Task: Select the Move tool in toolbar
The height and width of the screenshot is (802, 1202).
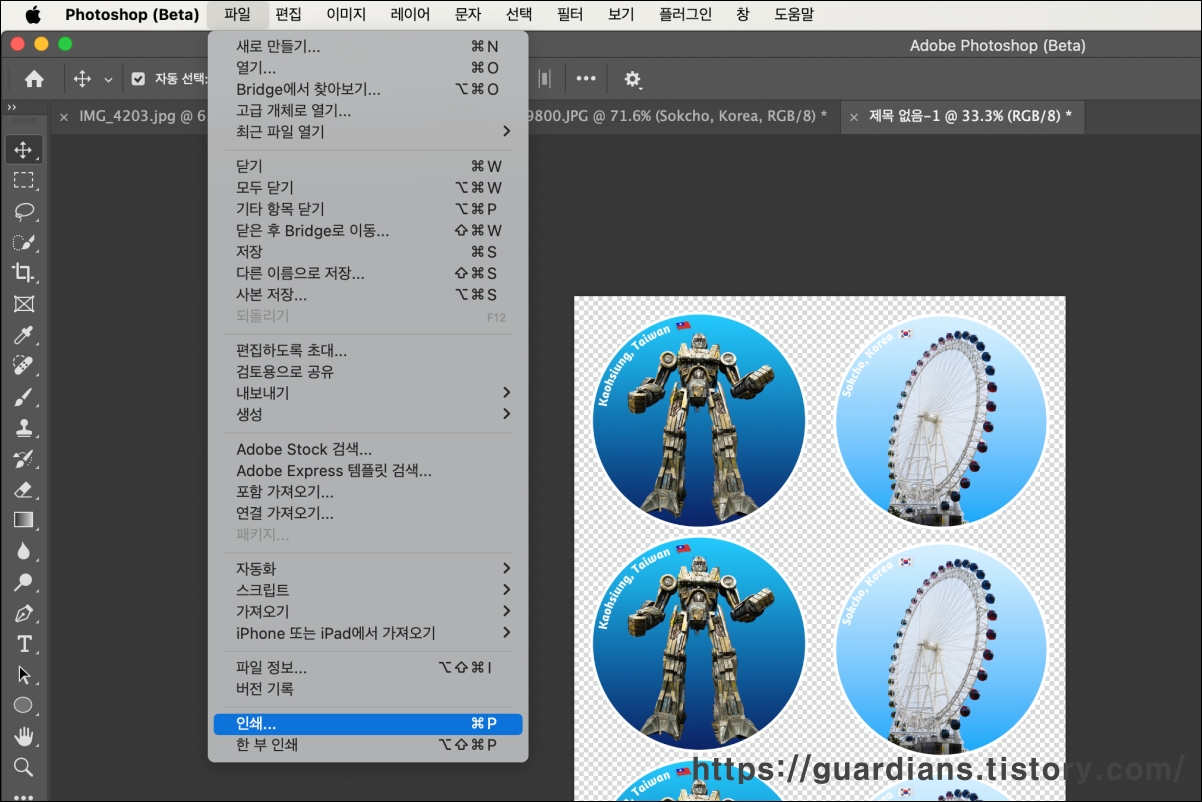Action: point(23,150)
